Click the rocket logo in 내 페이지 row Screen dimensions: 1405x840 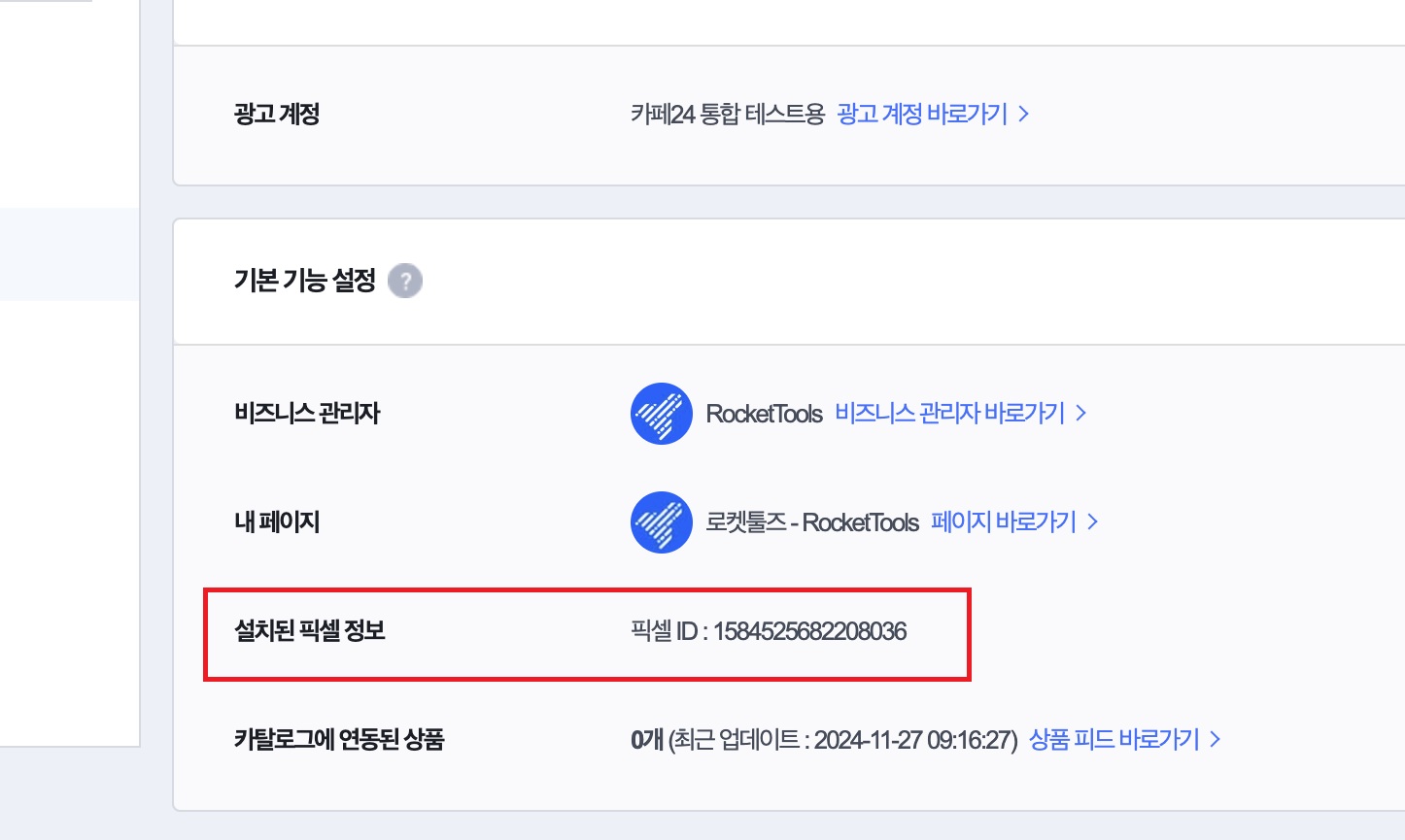pos(662,521)
